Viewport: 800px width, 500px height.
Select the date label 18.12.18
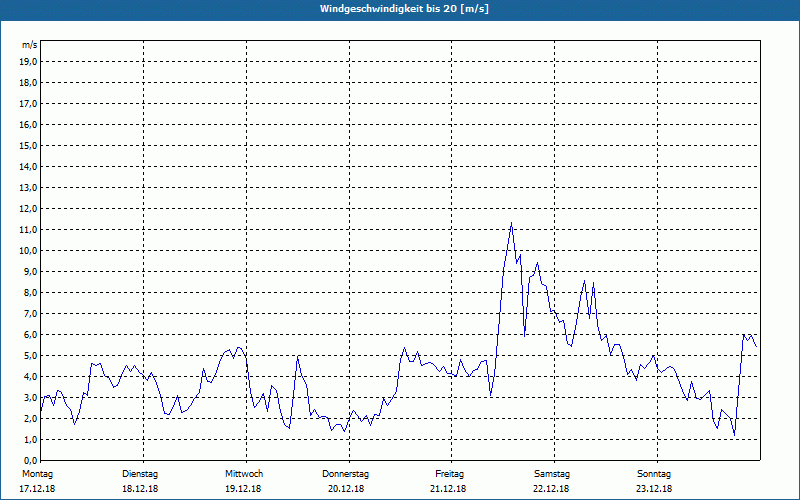click(x=140, y=489)
